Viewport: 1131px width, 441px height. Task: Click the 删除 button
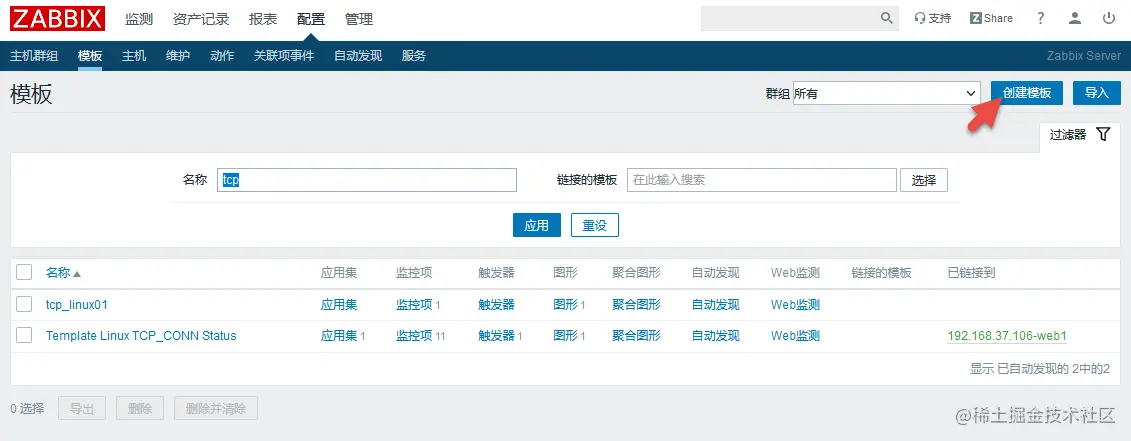tap(140, 409)
